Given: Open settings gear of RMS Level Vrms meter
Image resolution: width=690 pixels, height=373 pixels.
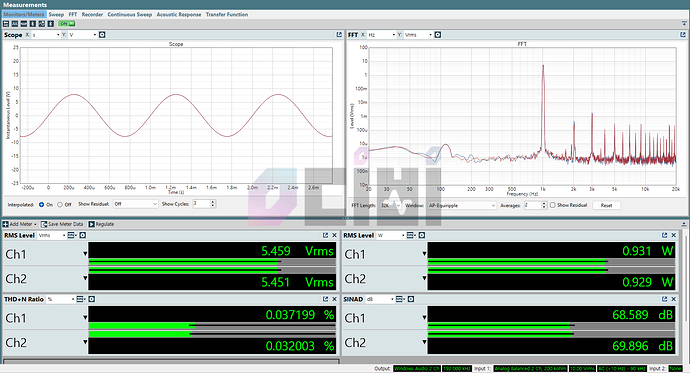Looking at the screenshot, I should click(82, 235).
